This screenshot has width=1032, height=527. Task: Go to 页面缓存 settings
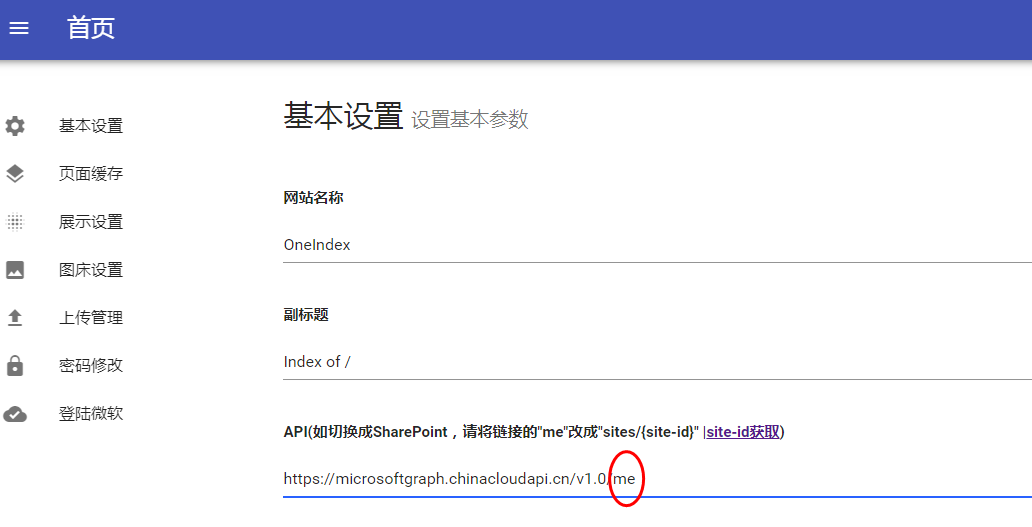(x=91, y=174)
